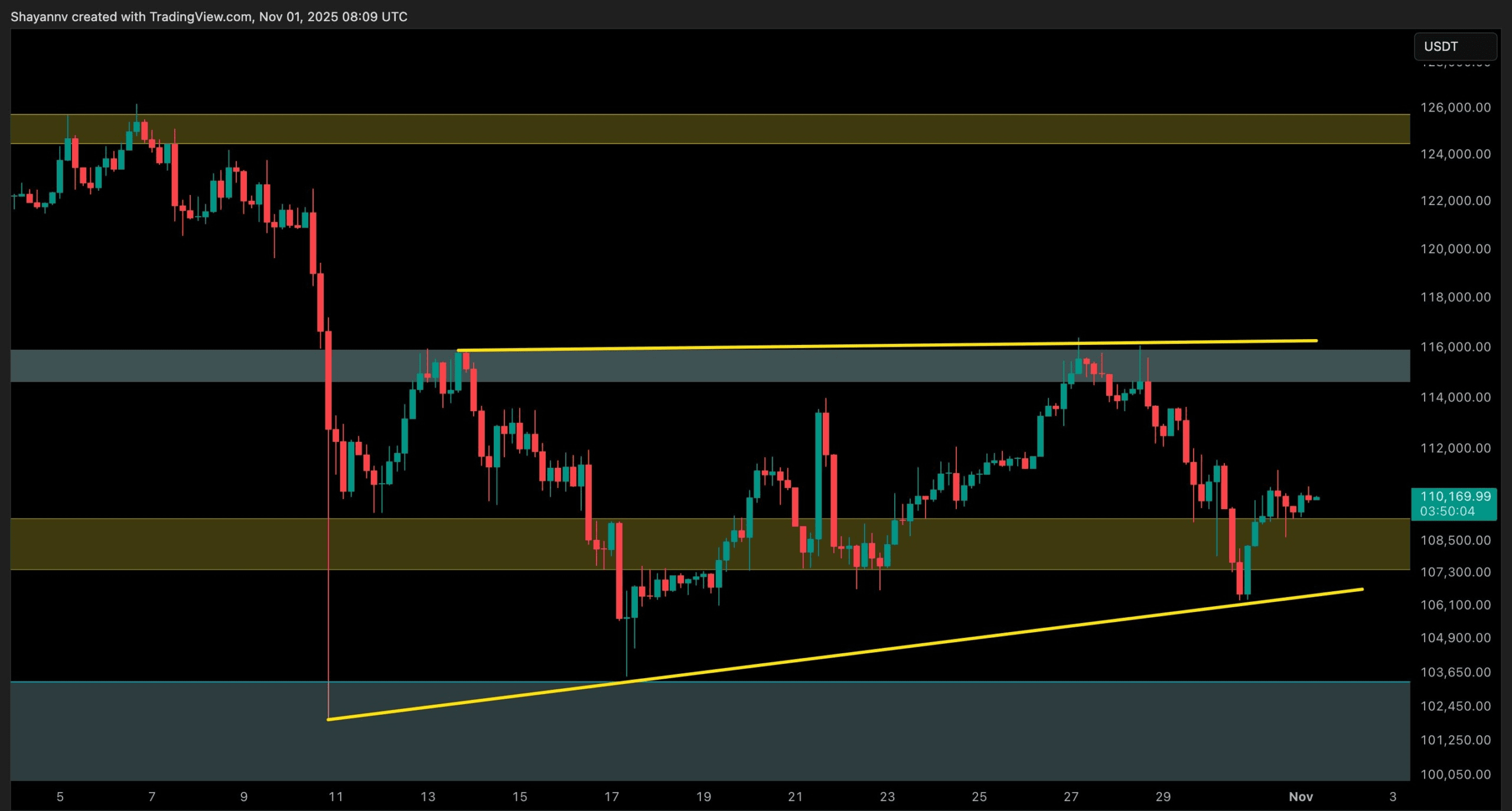
Task: Click the 126,000.00 price axis label
Action: tap(1455, 108)
